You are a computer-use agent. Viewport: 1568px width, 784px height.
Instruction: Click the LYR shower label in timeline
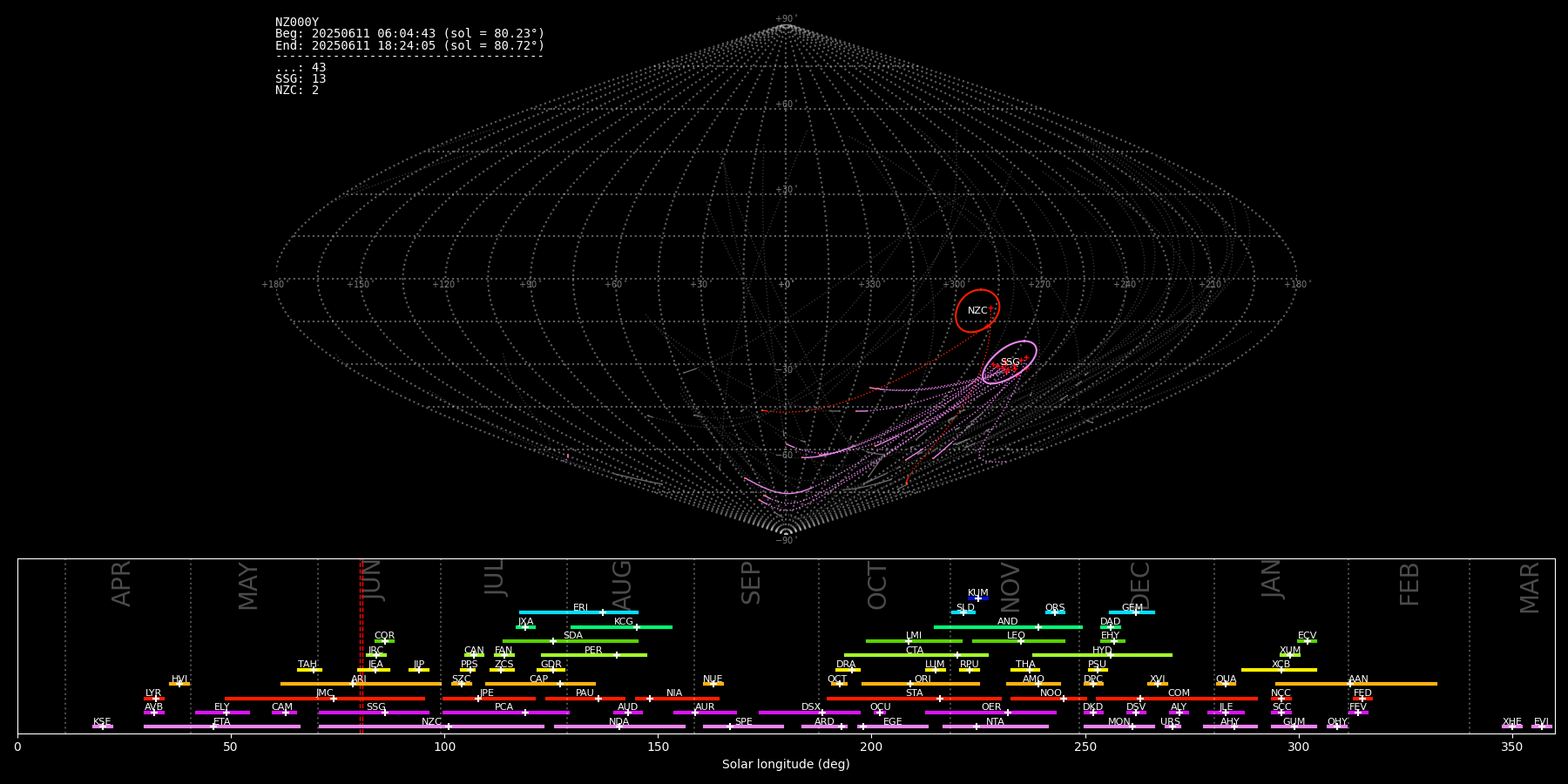153,693
